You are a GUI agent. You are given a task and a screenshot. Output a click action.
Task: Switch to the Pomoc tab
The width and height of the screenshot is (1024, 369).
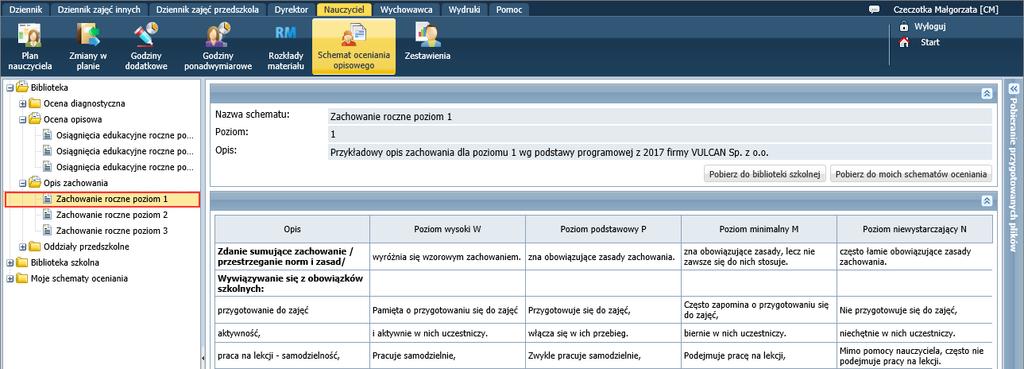[x=509, y=10]
